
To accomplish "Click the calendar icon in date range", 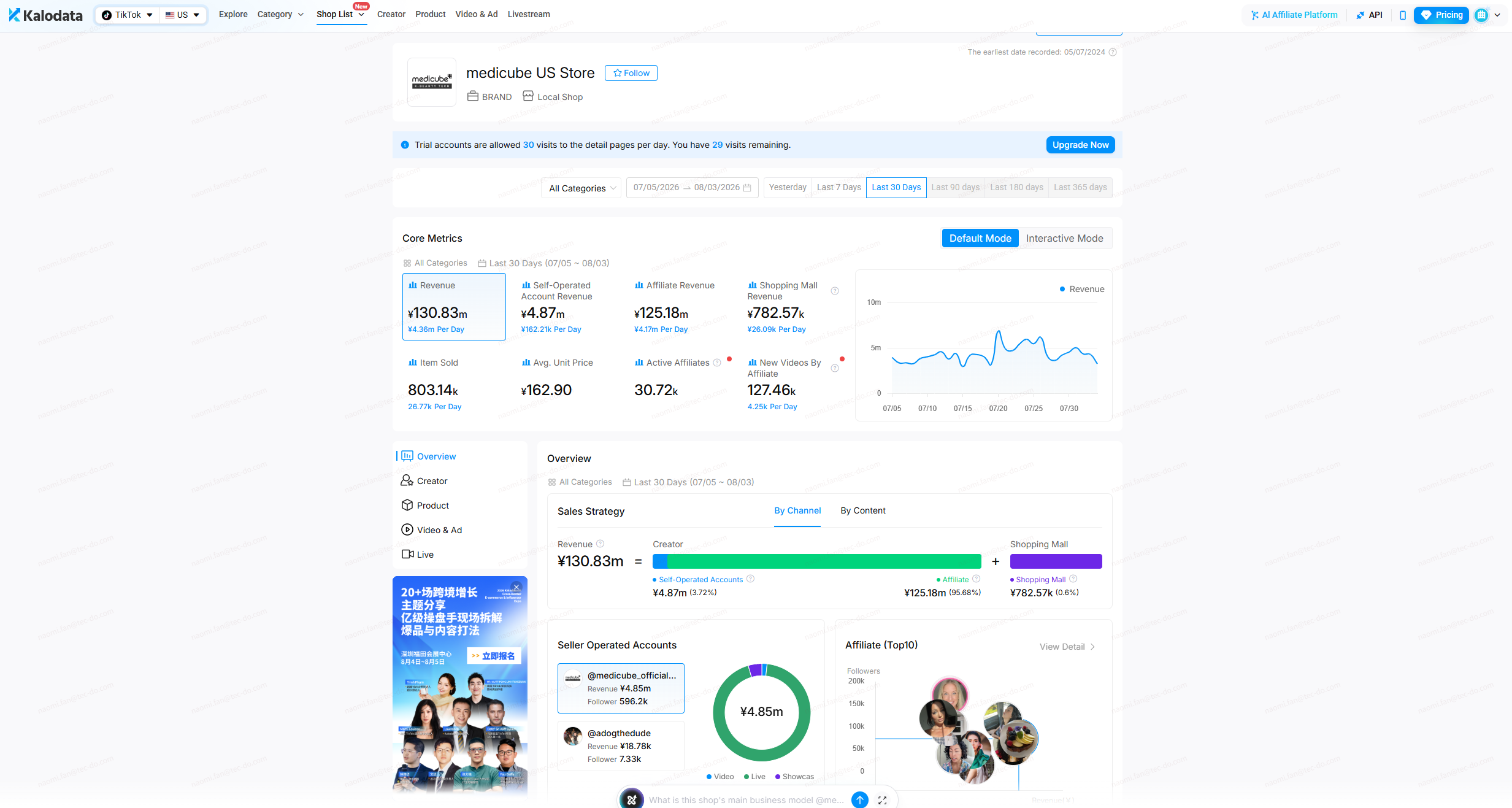I will [x=747, y=188].
